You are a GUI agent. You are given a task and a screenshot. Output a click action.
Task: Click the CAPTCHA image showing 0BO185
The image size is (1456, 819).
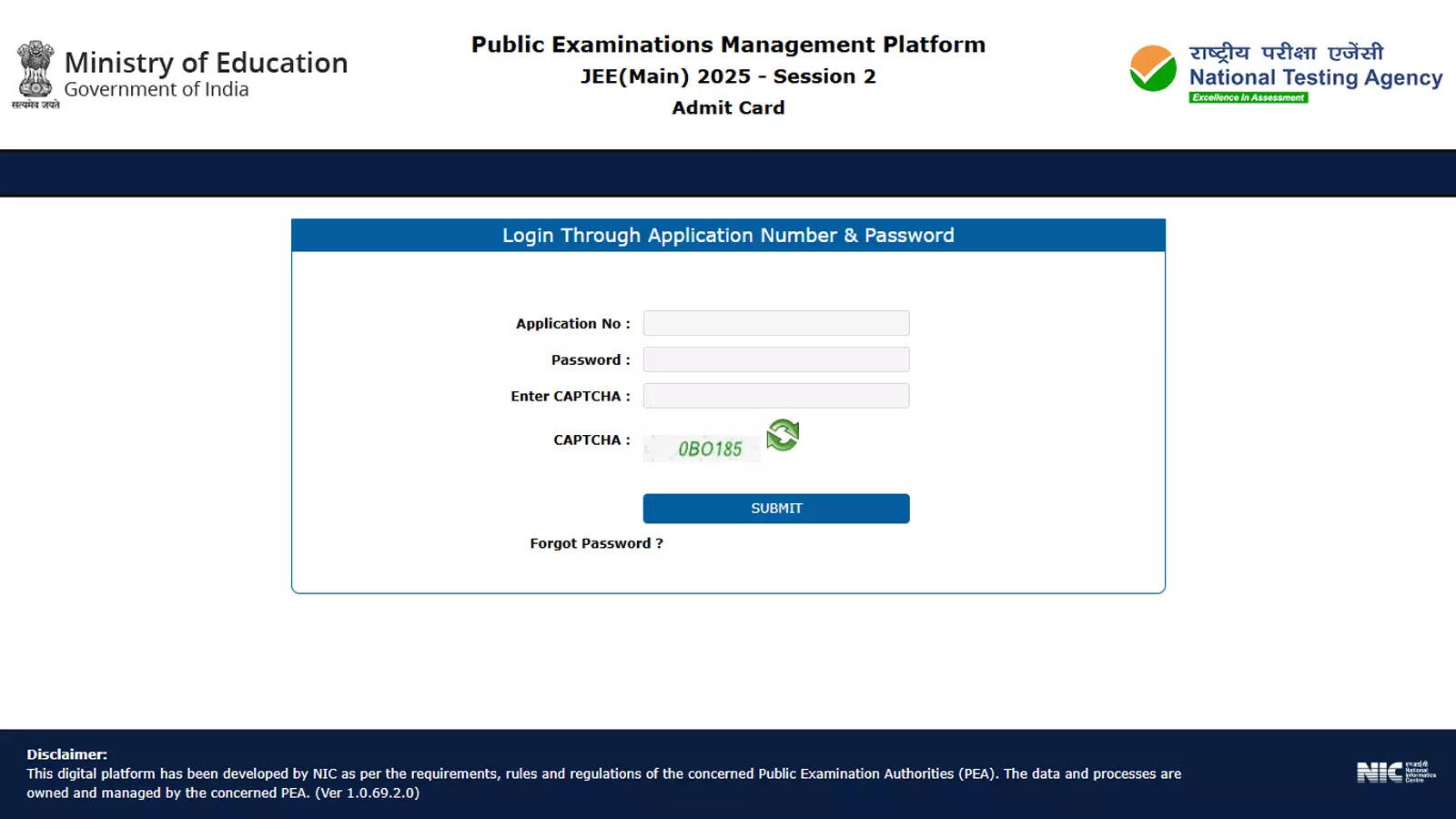click(x=703, y=446)
